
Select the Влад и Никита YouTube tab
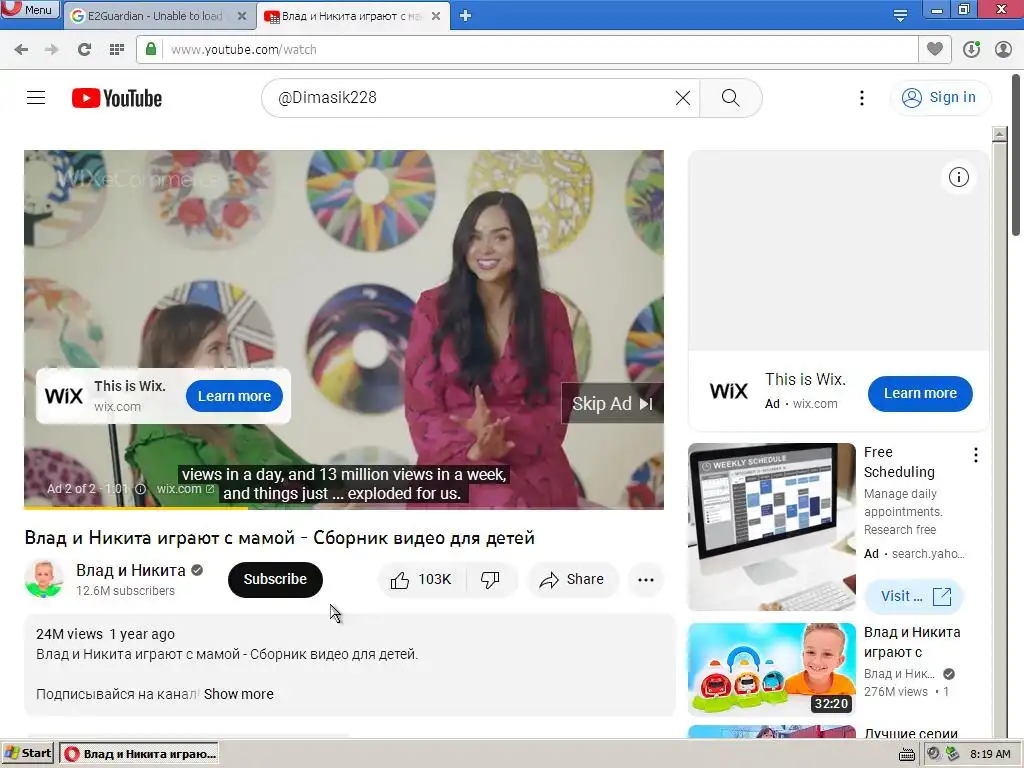tap(351, 16)
